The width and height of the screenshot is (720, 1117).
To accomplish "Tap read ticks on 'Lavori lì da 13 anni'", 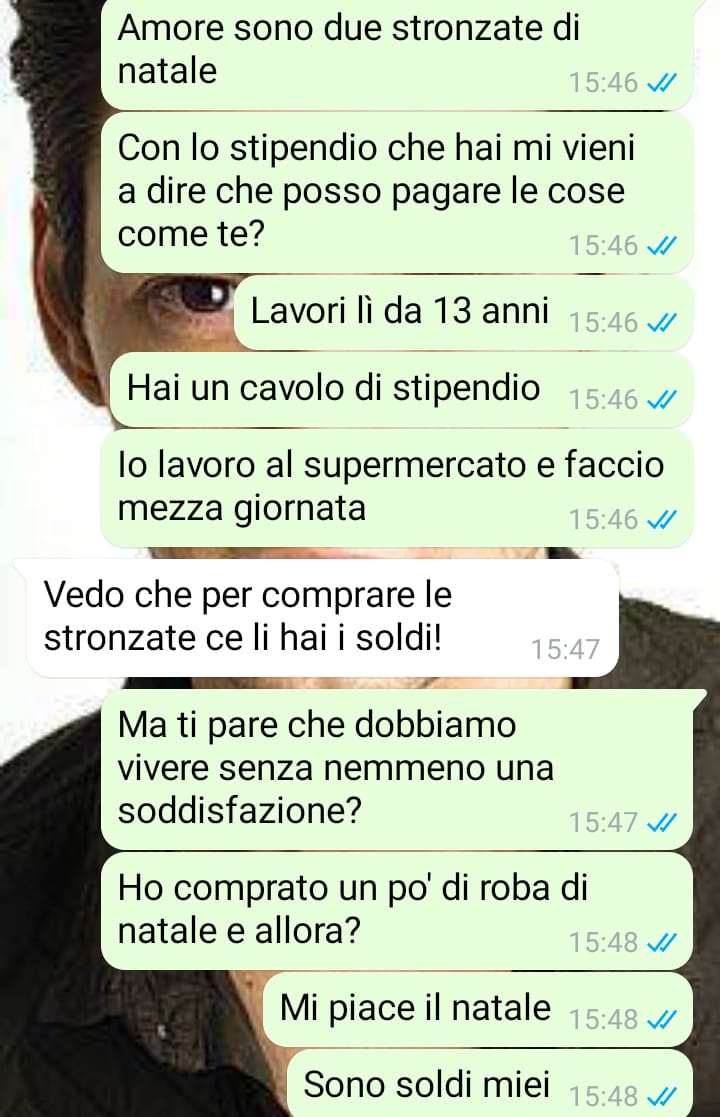I will tap(661, 323).
